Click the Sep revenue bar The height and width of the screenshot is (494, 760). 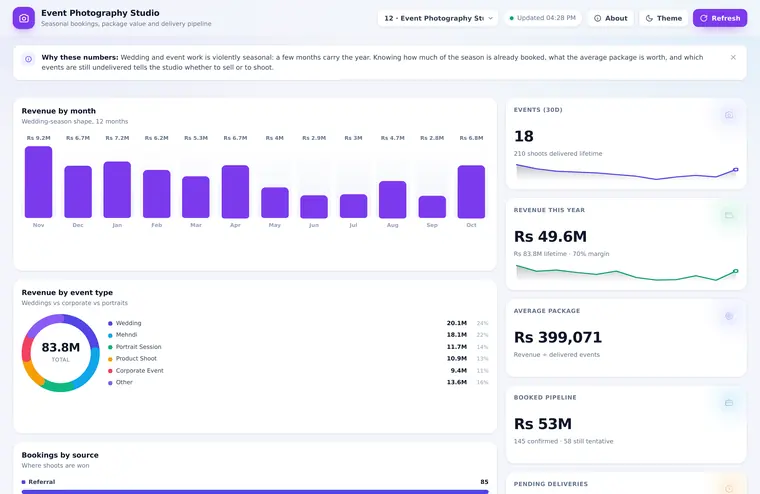[x=432, y=207]
